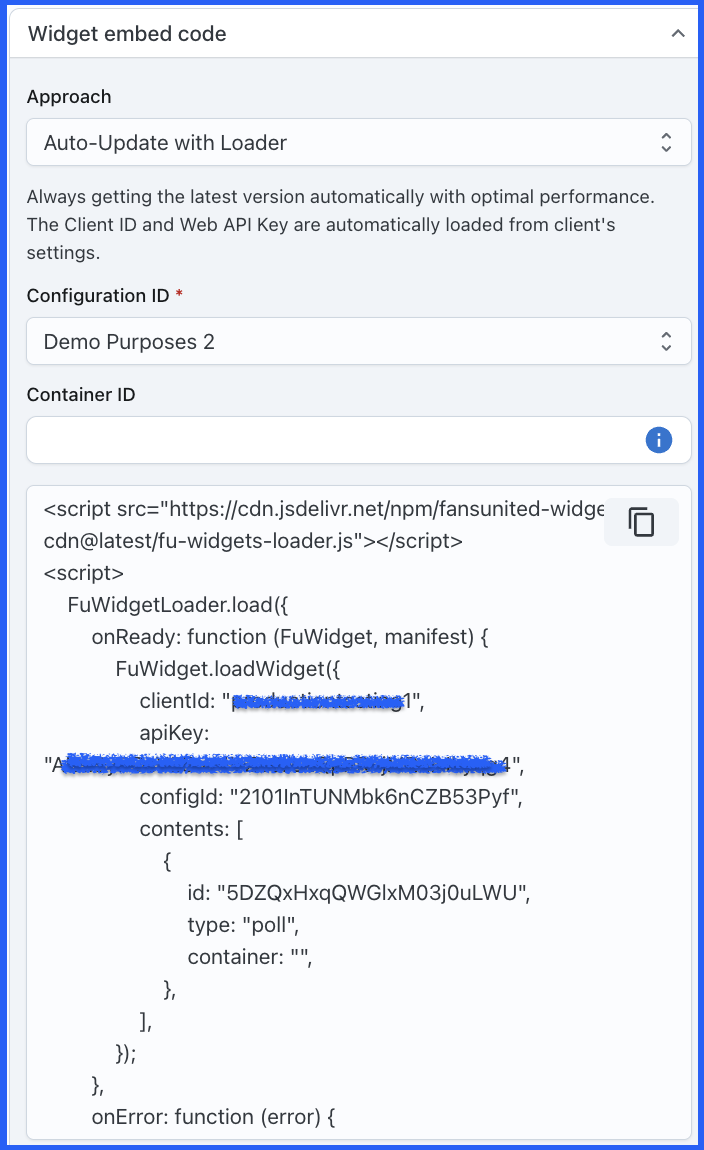Click the type "poll" code line
Screen dimensions: 704x1150
243,925
